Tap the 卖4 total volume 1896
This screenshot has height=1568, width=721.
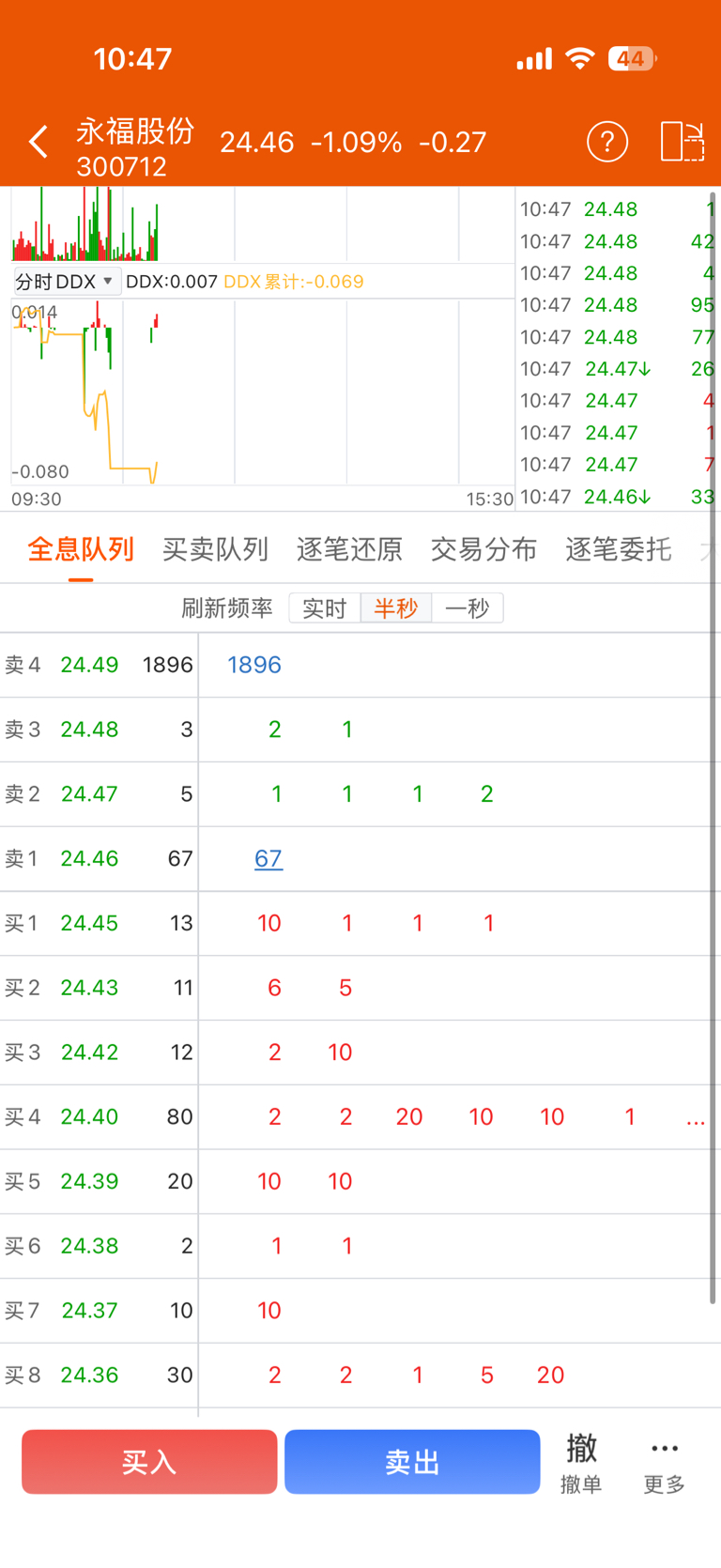pos(168,665)
